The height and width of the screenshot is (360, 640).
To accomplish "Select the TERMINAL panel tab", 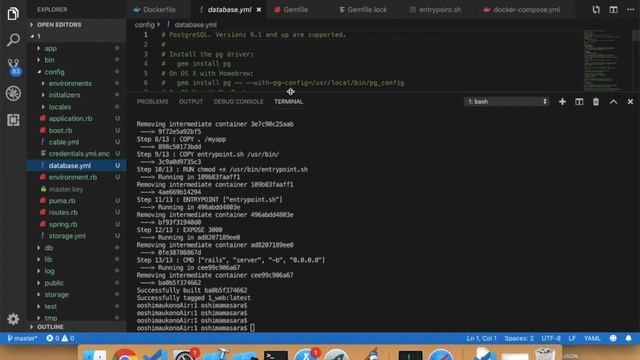I will click(x=289, y=102).
